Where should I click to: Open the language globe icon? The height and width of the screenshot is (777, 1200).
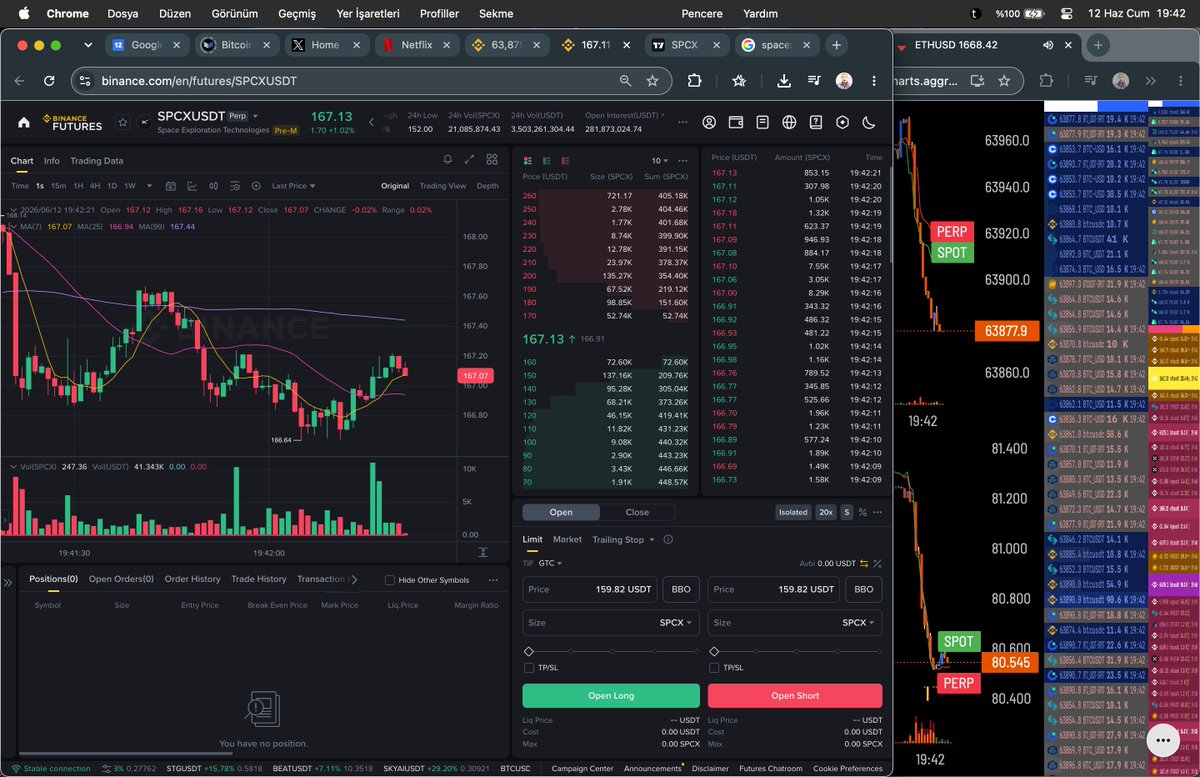tap(789, 122)
